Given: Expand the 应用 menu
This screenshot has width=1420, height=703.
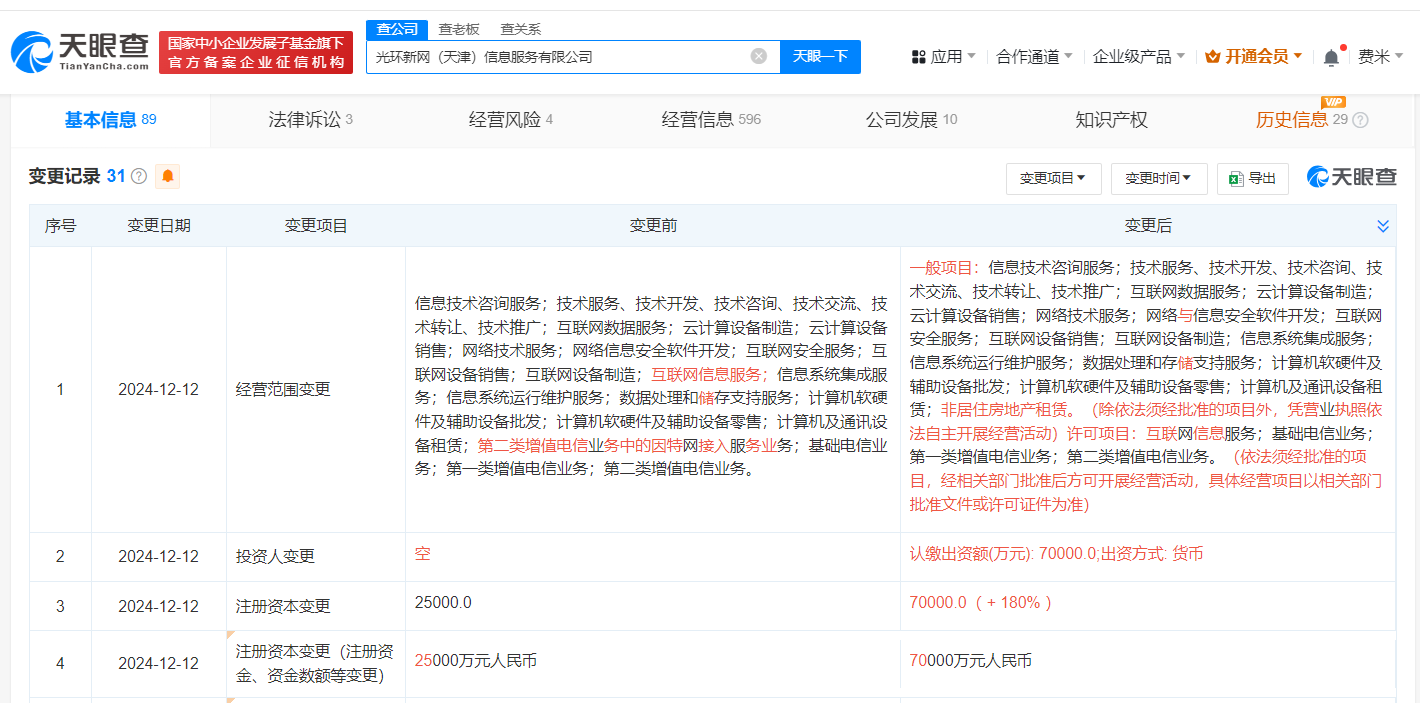Looking at the screenshot, I should (943, 57).
